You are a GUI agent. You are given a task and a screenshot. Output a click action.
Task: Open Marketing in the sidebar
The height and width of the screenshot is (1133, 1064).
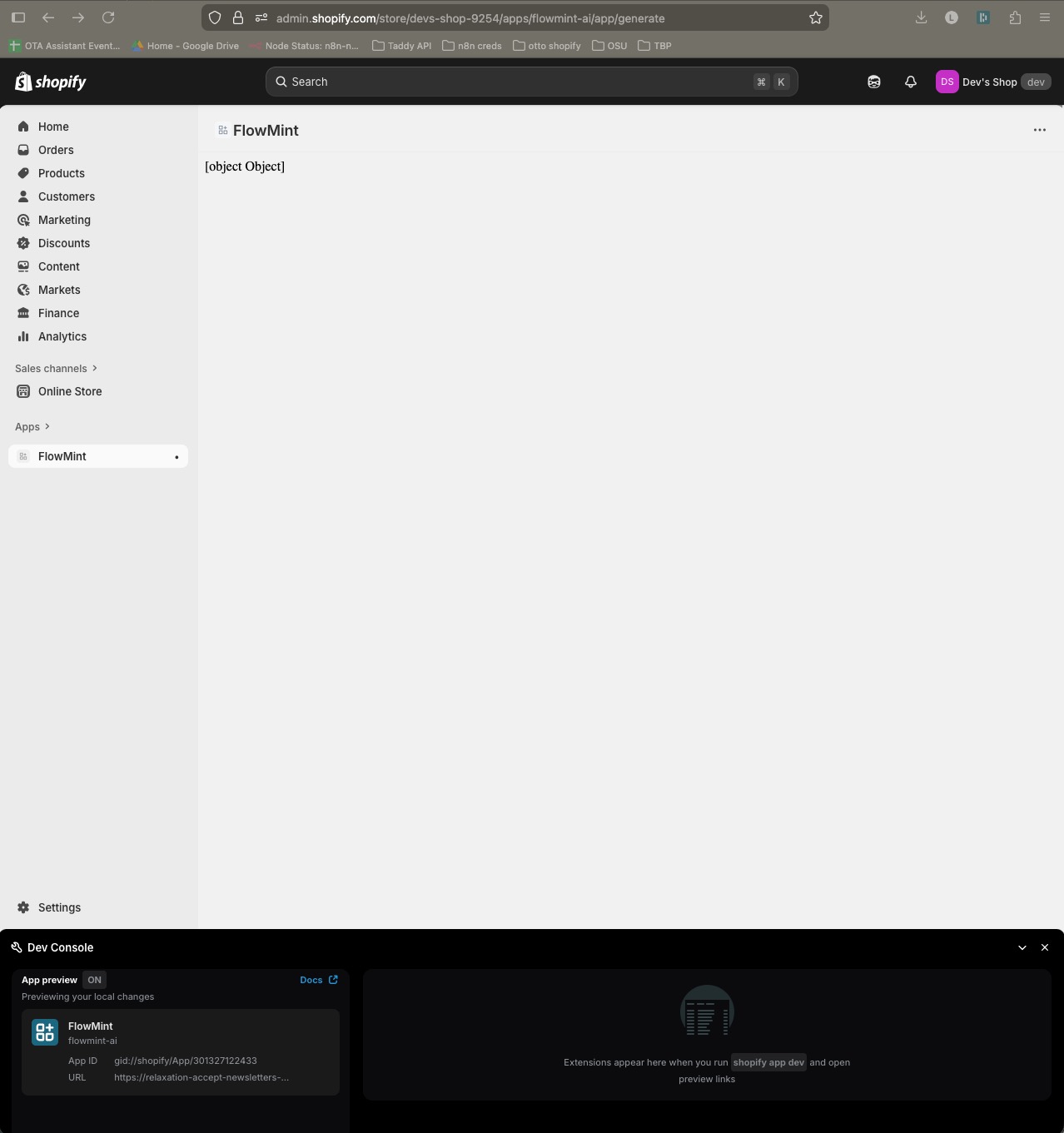(x=64, y=219)
